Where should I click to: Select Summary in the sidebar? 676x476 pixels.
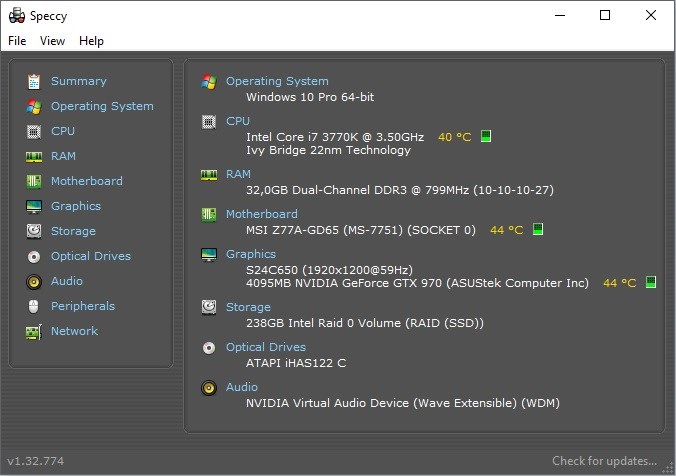click(x=79, y=81)
